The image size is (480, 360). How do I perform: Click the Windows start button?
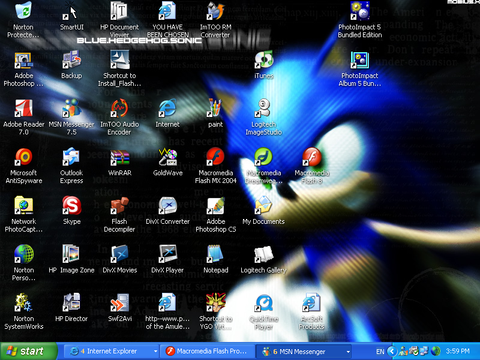28,351
